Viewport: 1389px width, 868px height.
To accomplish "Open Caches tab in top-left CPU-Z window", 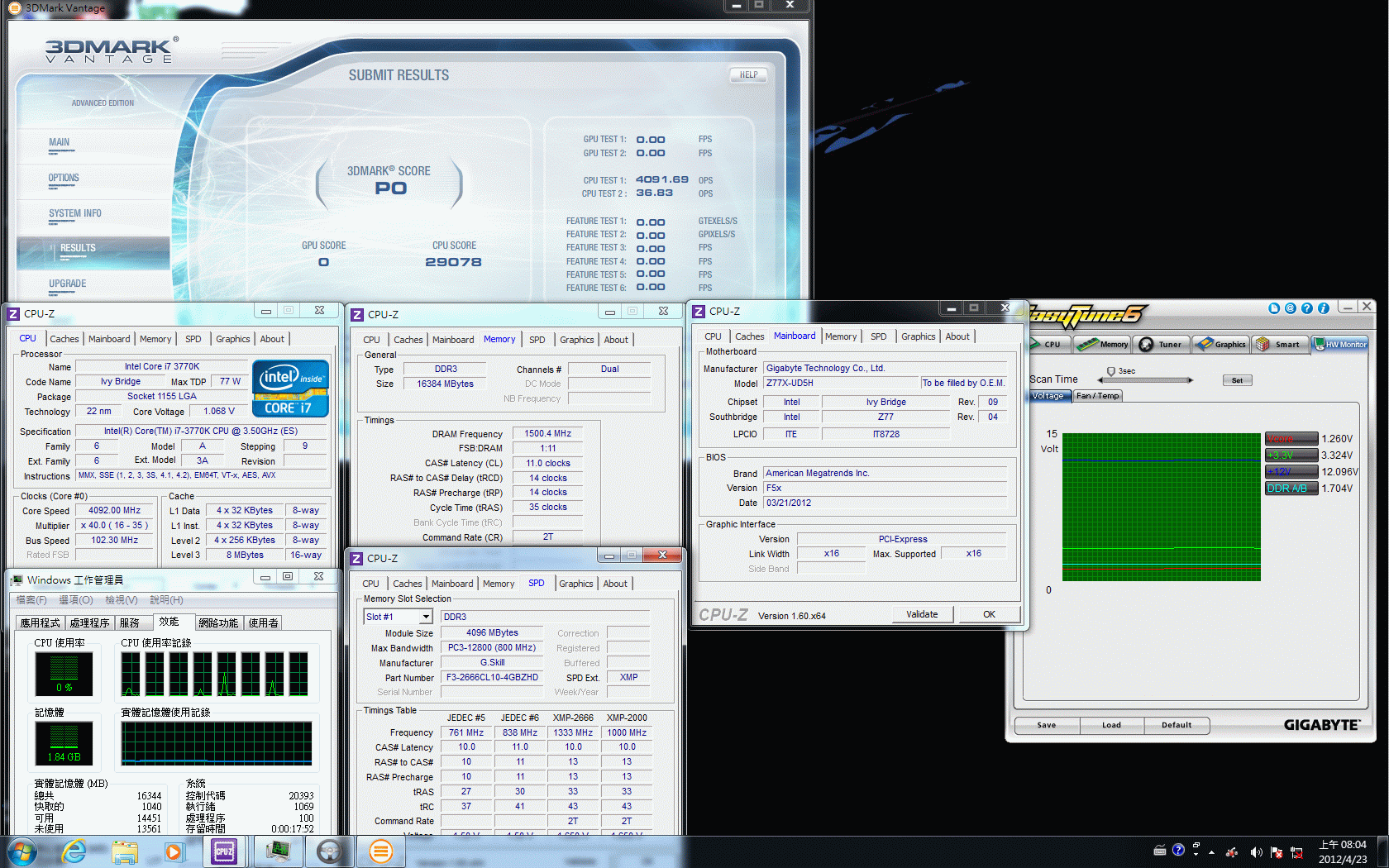I will pos(64,339).
